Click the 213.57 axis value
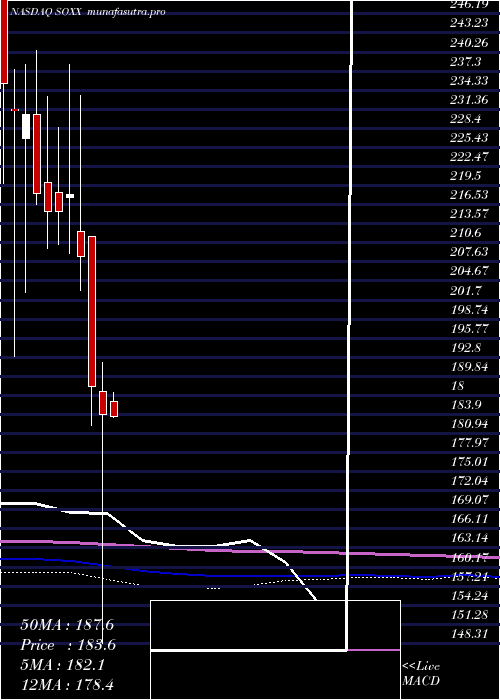The width and height of the screenshot is (500, 700). pyautogui.click(x=469, y=214)
